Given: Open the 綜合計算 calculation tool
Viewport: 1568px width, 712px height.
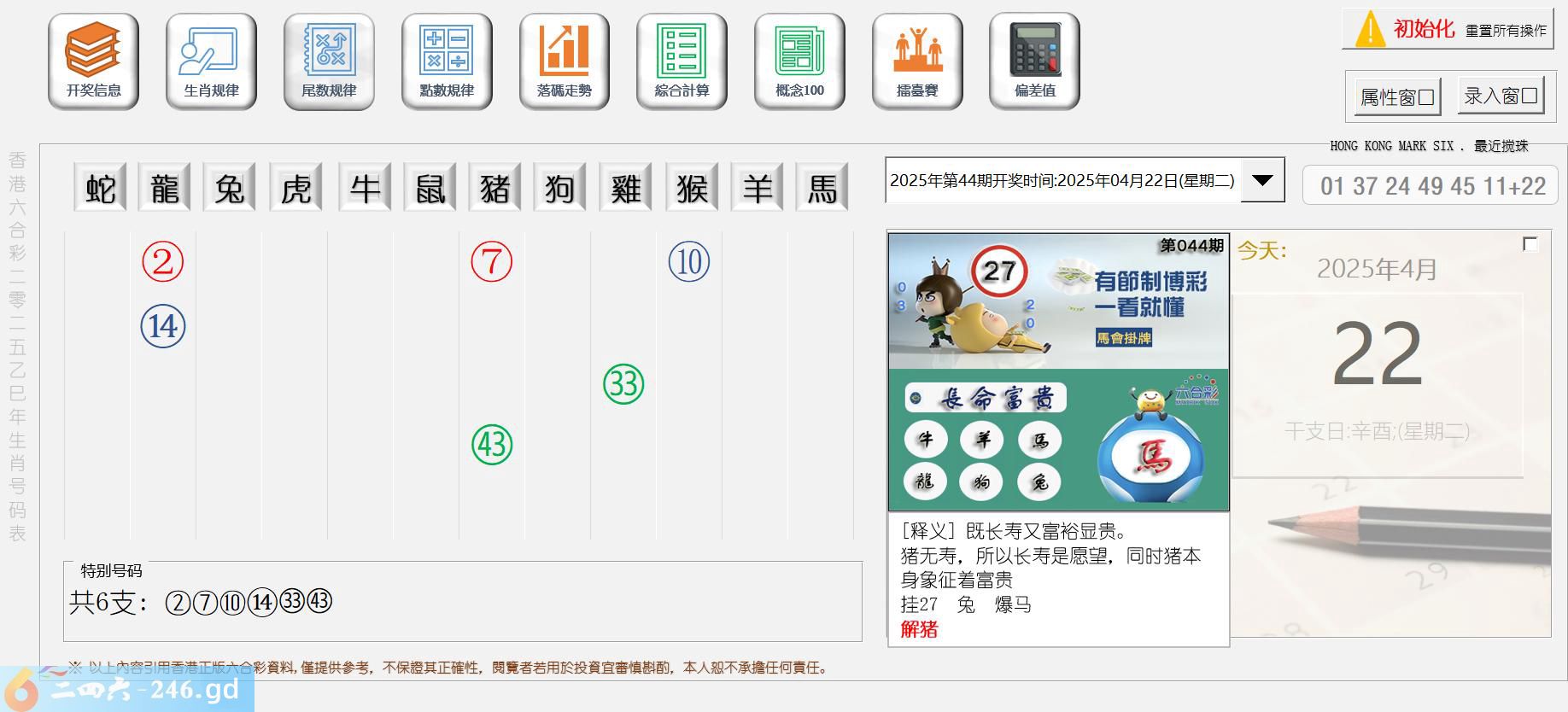Looking at the screenshot, I should click(682, 61).
